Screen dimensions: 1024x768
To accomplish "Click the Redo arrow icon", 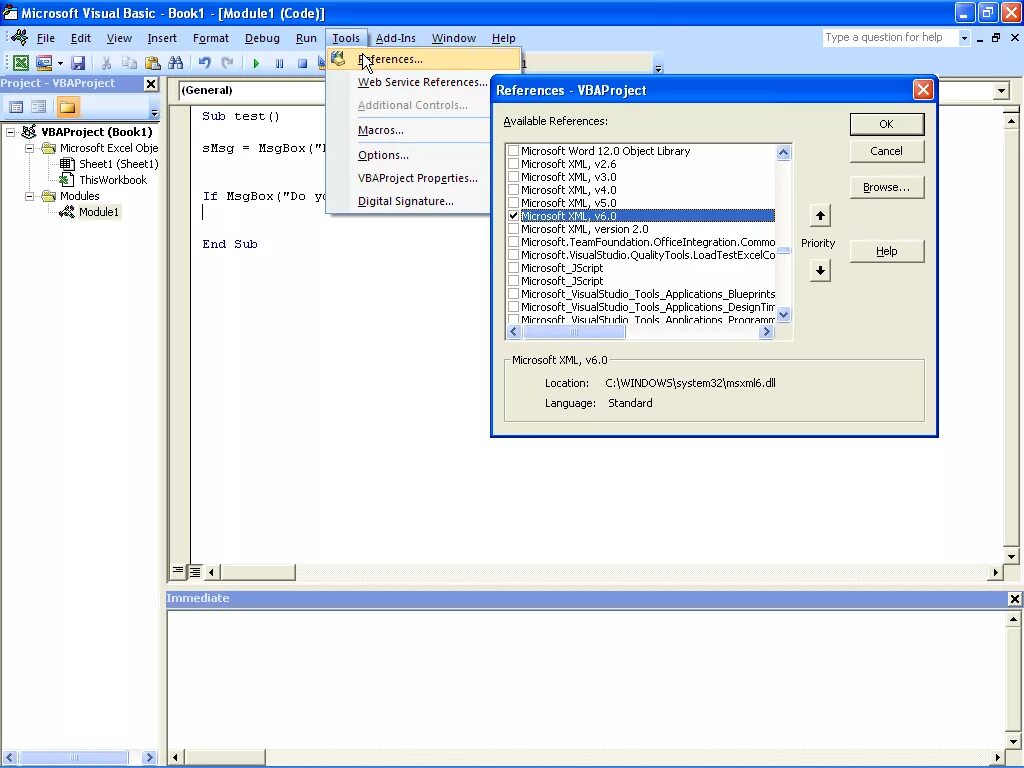I will pyautogui.click(x=227, y=63).
